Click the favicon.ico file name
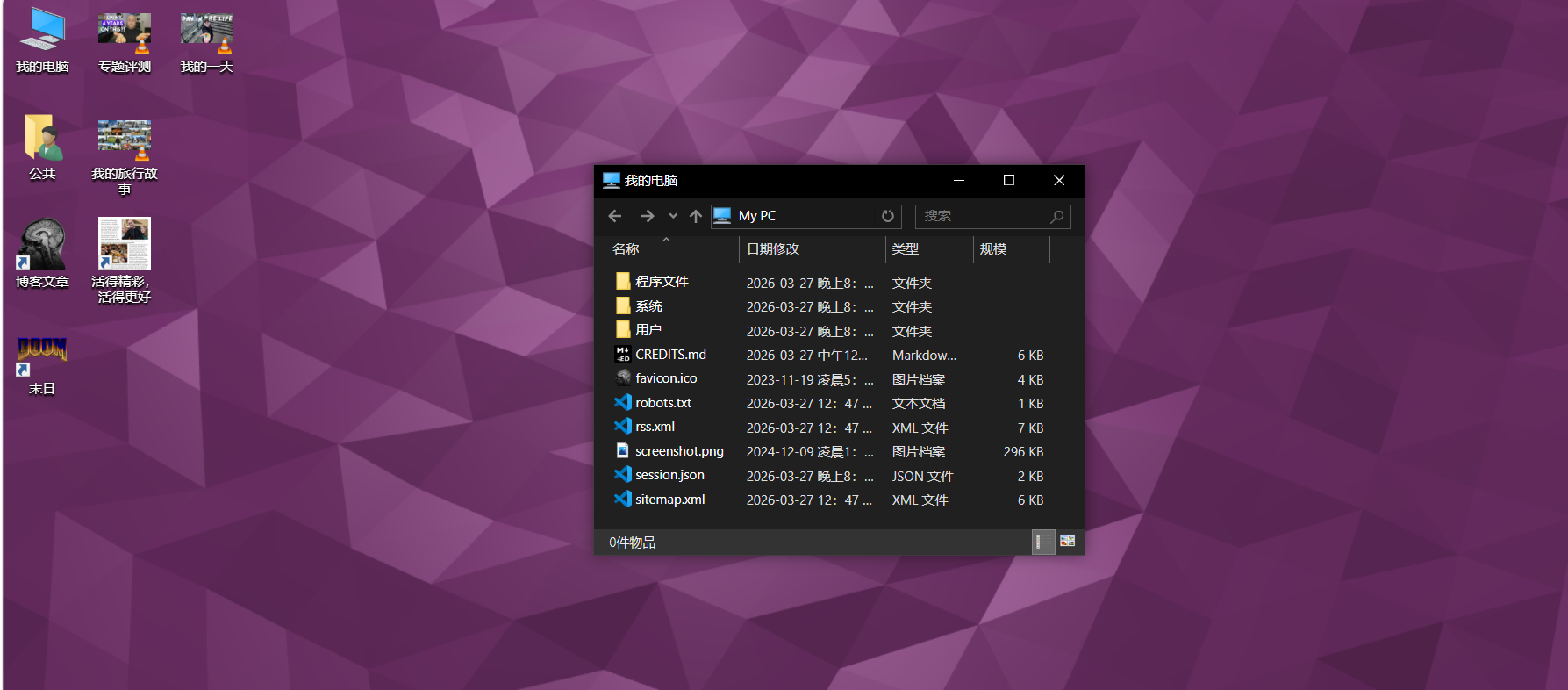Image resolution: width=1568 pixels, height=690 pixels. coord(666,378)
